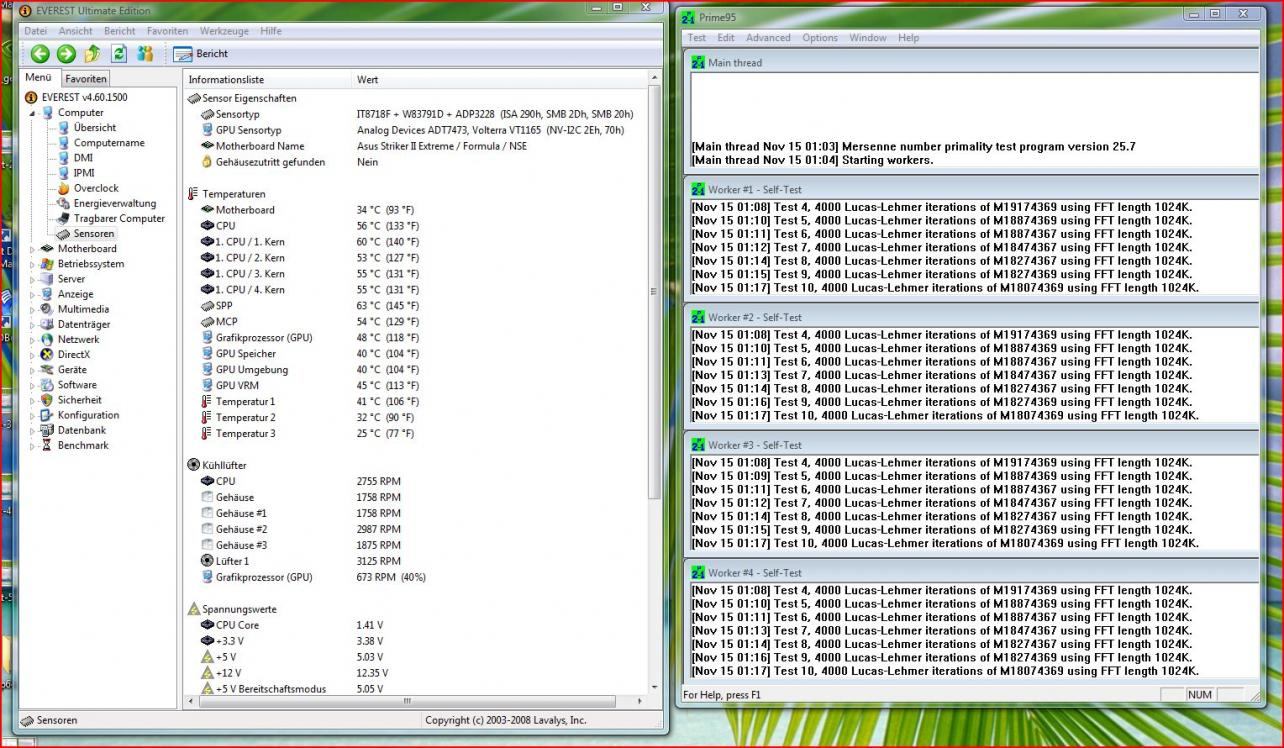Viewport: 1284px width, 748px height.
Task: Select the Computername tree item
Action: click(x=109, y=143)
